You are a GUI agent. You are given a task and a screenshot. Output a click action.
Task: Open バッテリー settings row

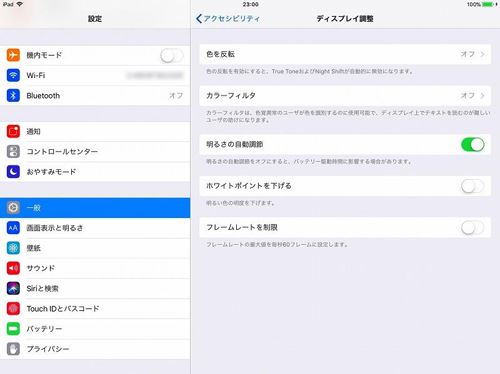[95, 329]
